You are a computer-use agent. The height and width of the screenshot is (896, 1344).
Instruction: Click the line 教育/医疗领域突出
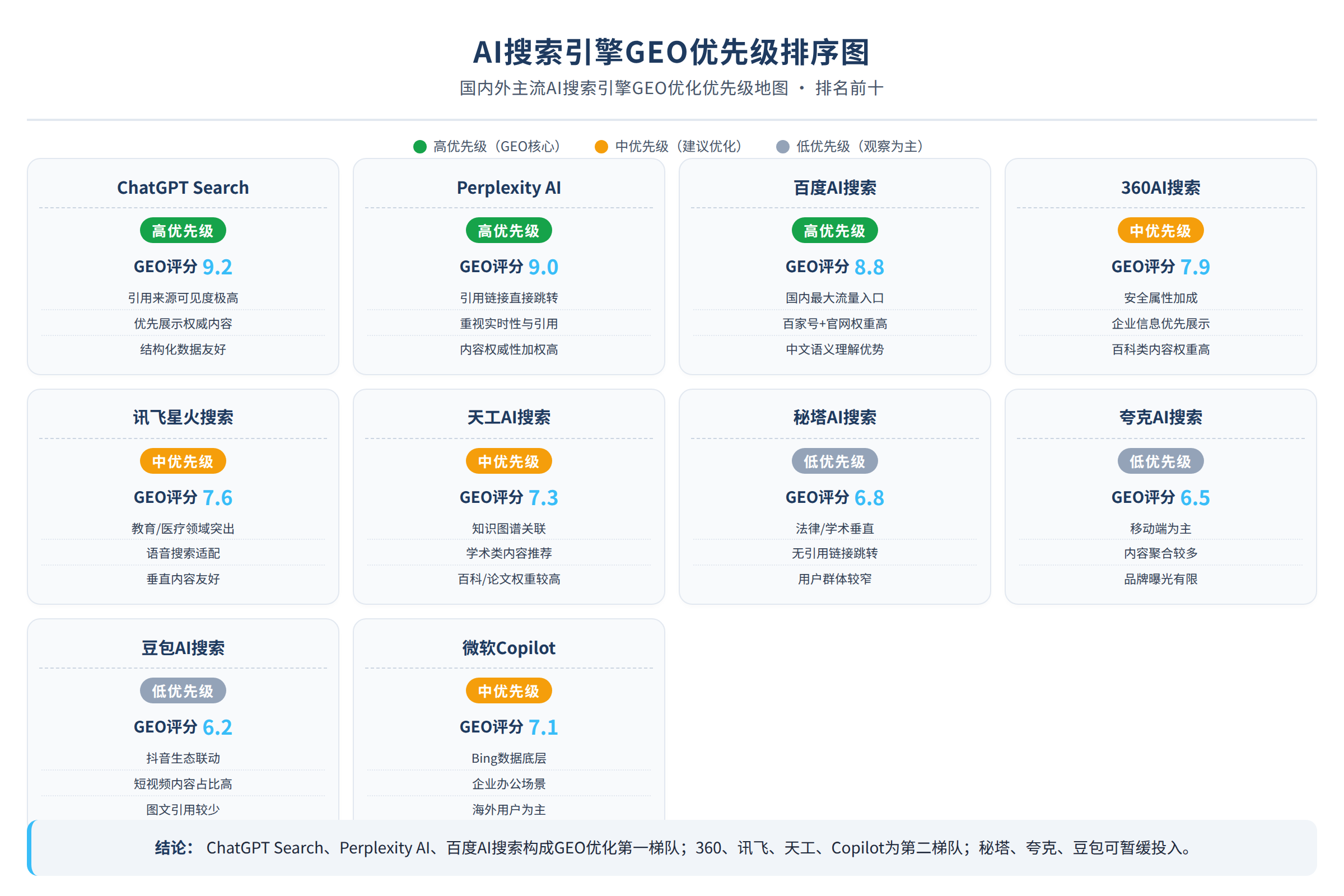tap(183, 529)
